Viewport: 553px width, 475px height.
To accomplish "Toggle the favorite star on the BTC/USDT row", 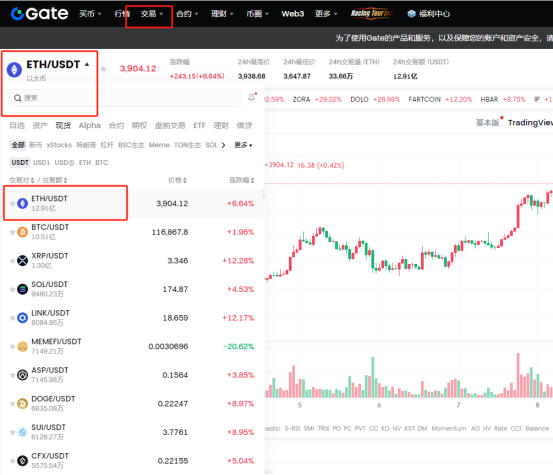I will pos(12,232).
